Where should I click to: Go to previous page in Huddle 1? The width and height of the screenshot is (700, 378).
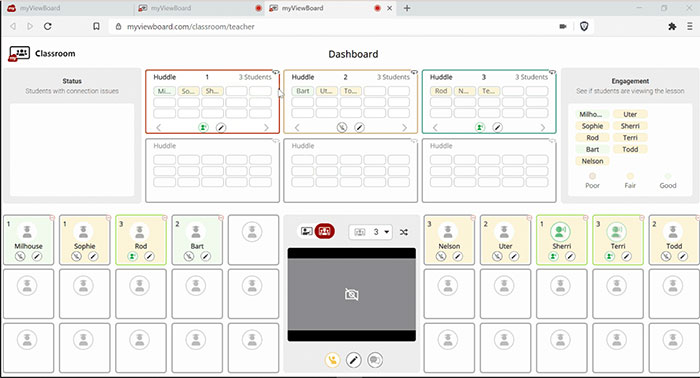[158, 128]
